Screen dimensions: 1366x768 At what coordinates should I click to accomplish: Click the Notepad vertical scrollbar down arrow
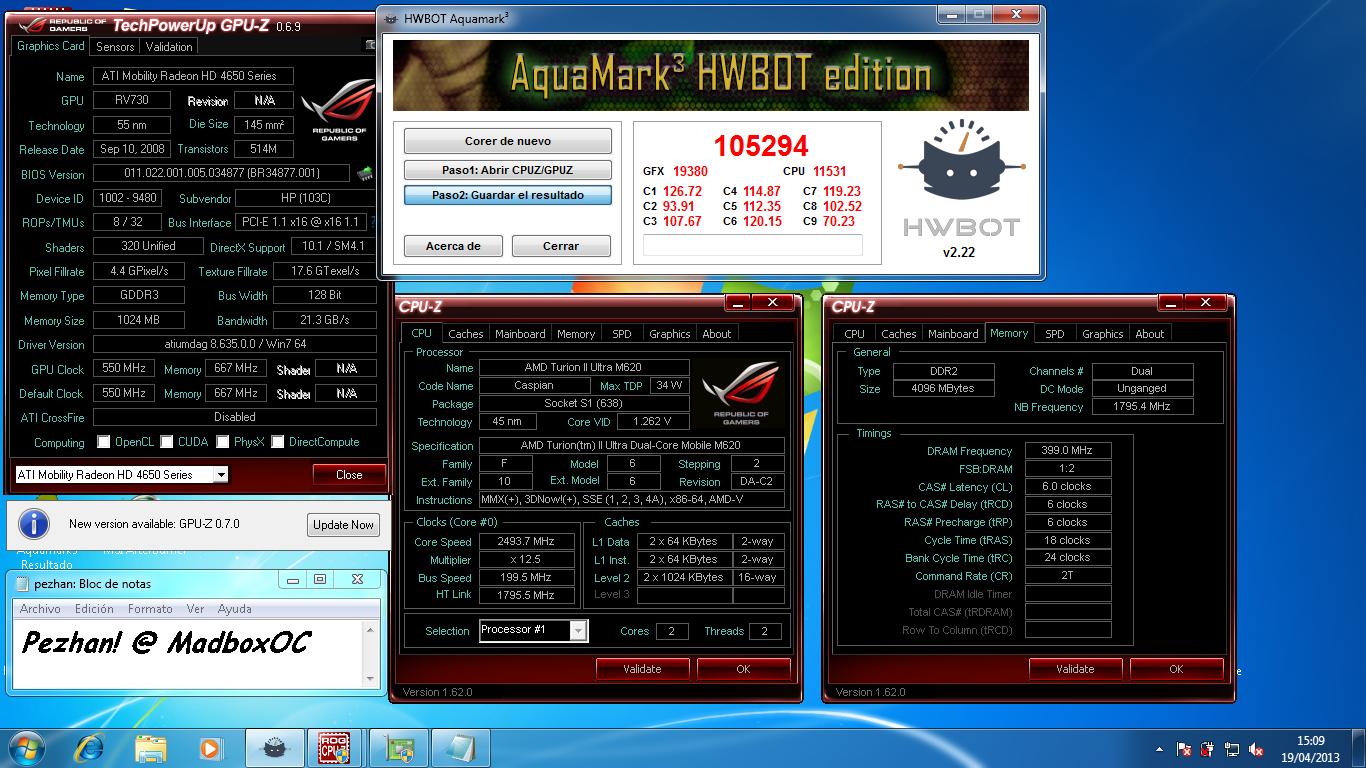[372, 679]
